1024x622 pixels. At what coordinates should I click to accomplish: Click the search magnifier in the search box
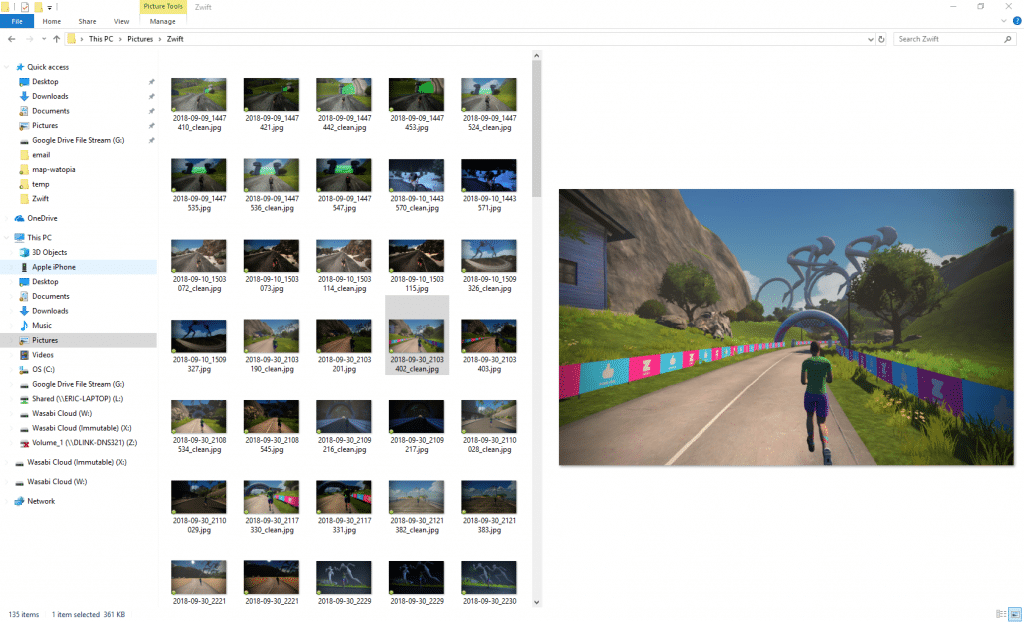1008,39
